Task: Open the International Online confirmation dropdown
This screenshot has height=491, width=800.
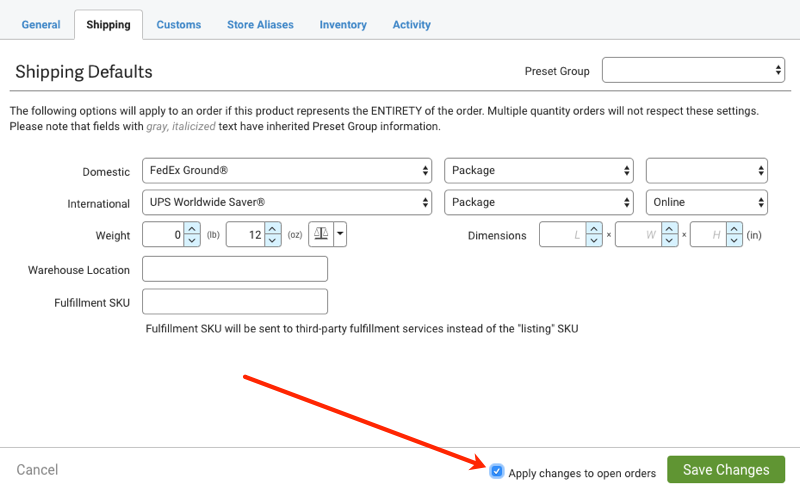Action: 706,202
